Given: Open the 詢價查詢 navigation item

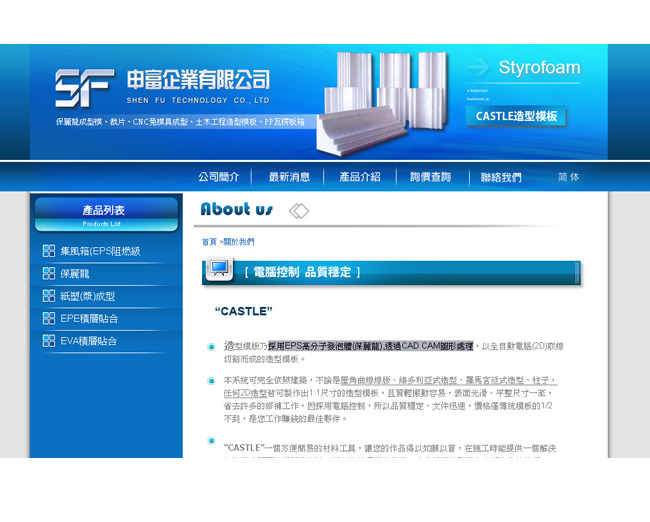Looking at the screenshot, I should pos(430,177).
